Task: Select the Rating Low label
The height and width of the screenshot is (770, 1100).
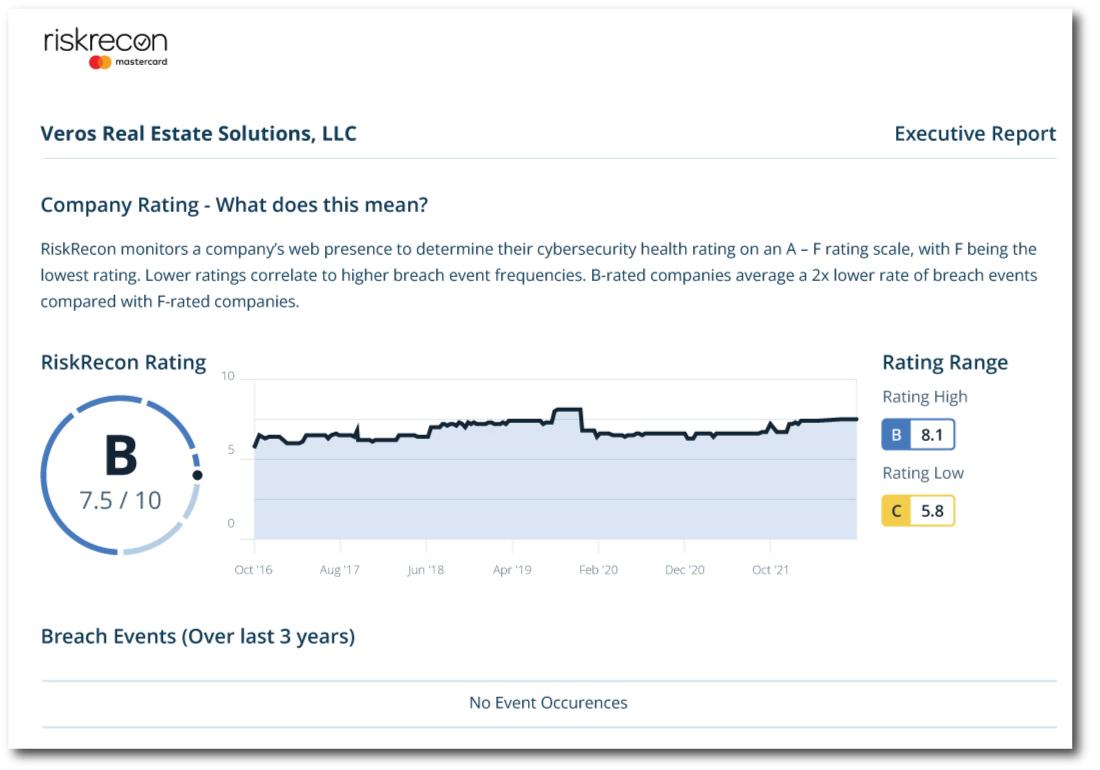Action: click(x=922, y=472)
